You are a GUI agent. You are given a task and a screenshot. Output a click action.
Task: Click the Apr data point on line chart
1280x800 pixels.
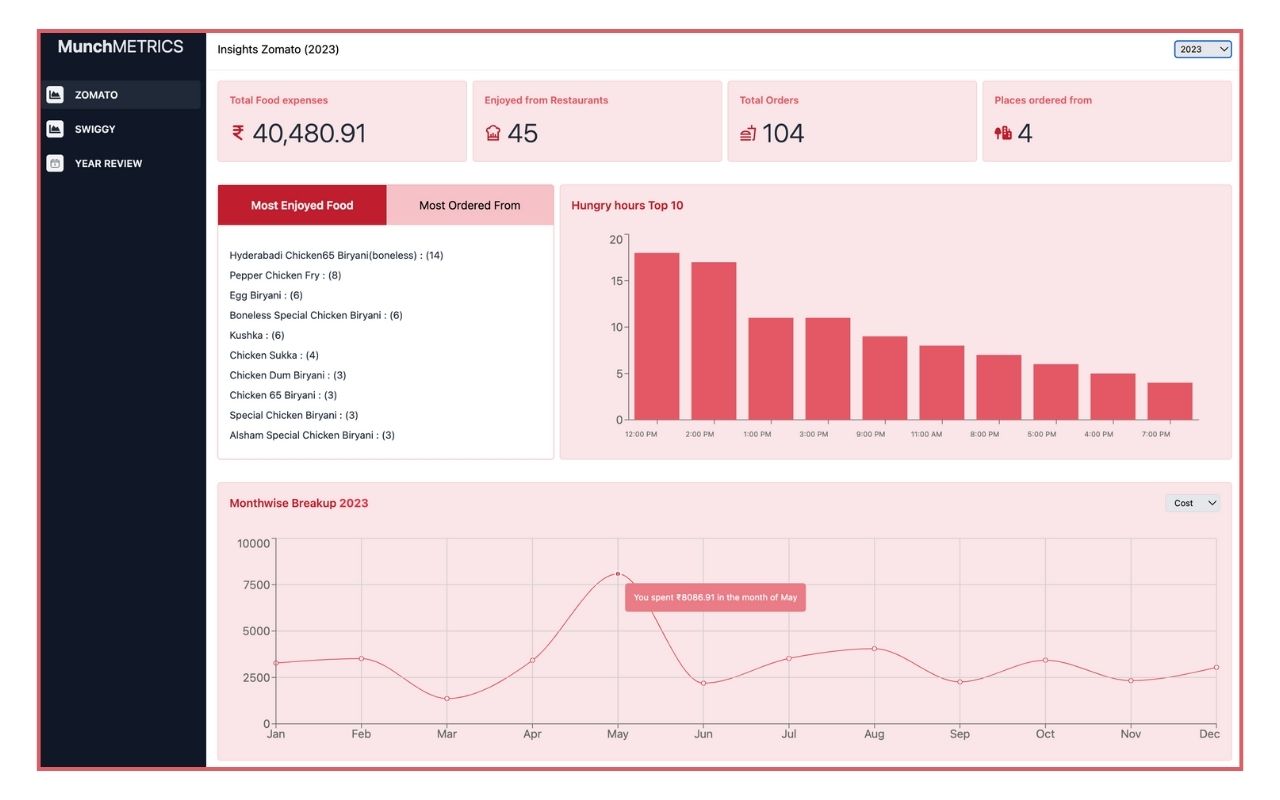coord(532,660)
